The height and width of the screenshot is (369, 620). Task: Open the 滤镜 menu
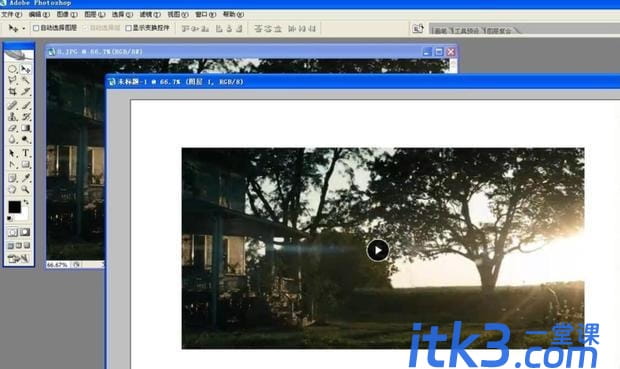[150, 14]
